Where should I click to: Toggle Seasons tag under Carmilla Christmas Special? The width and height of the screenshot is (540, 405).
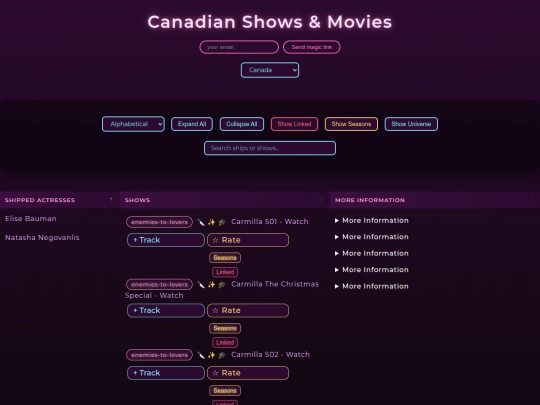point(225,328)
